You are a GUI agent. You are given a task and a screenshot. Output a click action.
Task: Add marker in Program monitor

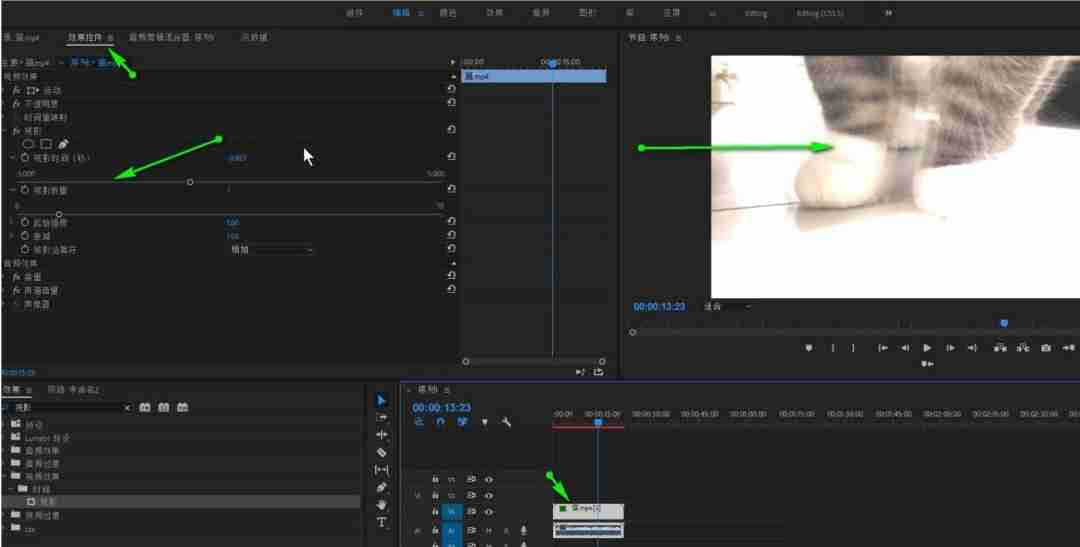[809, 348]
